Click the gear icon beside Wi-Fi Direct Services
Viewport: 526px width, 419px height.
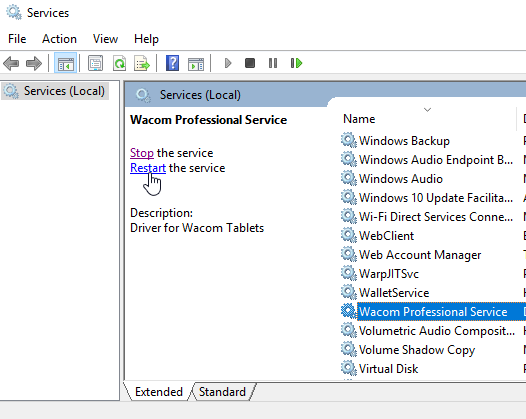point(349,216)
